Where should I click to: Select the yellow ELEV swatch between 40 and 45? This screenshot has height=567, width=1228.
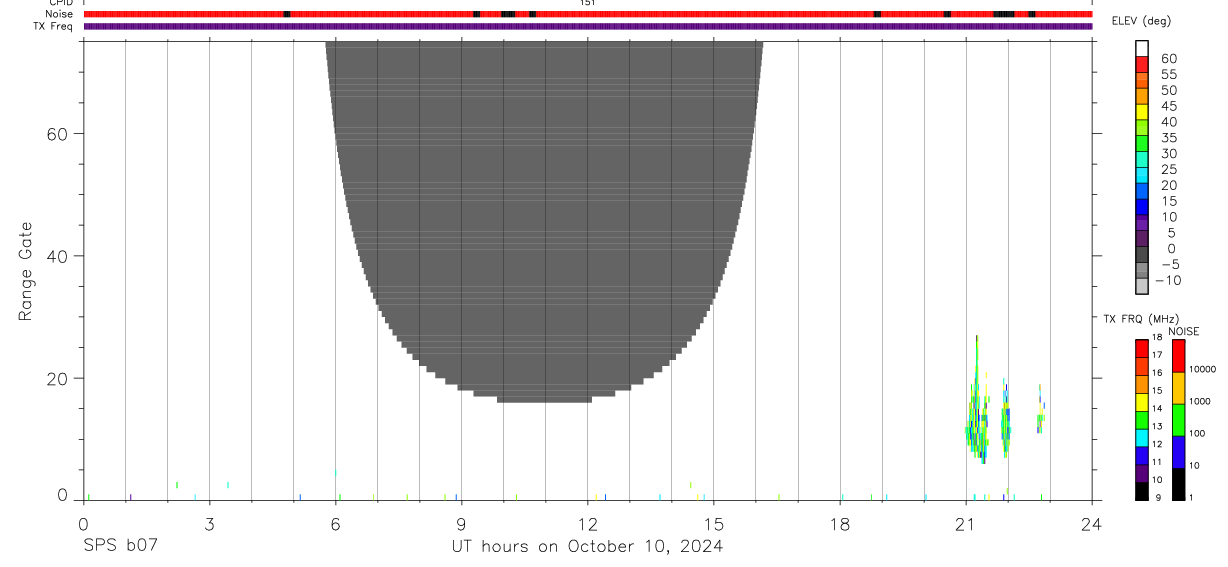click(1142, 111)
